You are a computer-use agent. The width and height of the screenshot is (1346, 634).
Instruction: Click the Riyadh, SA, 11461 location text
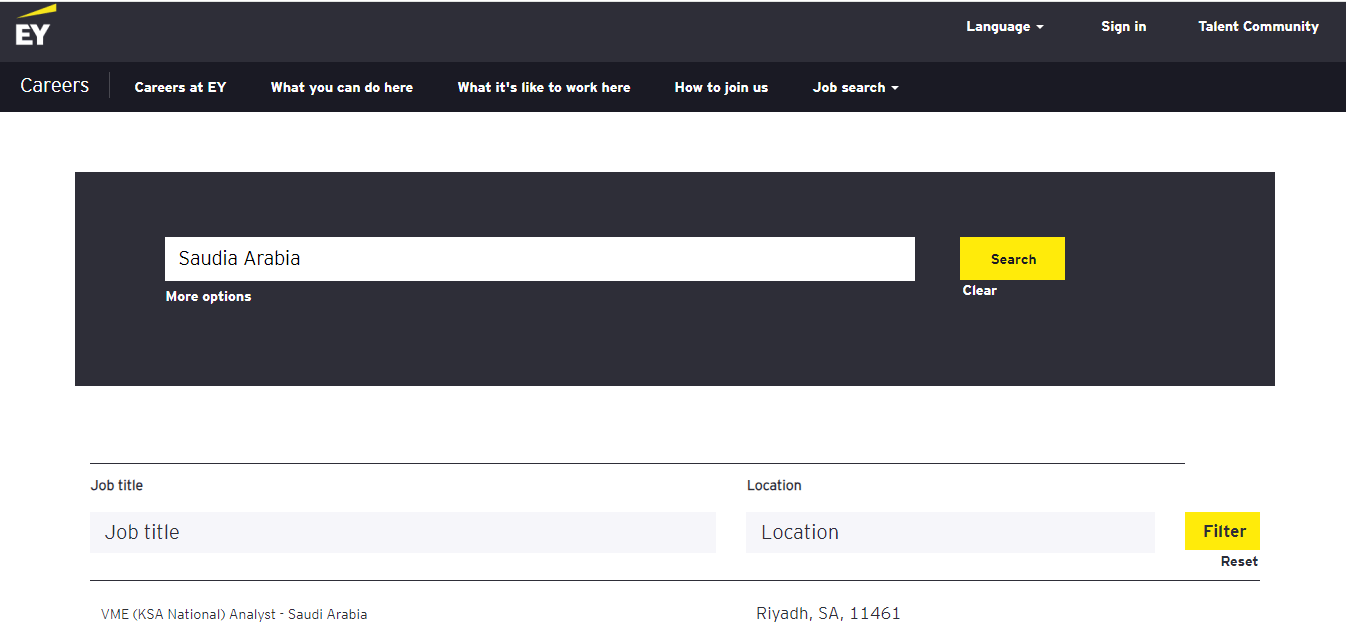pos(828,613)
